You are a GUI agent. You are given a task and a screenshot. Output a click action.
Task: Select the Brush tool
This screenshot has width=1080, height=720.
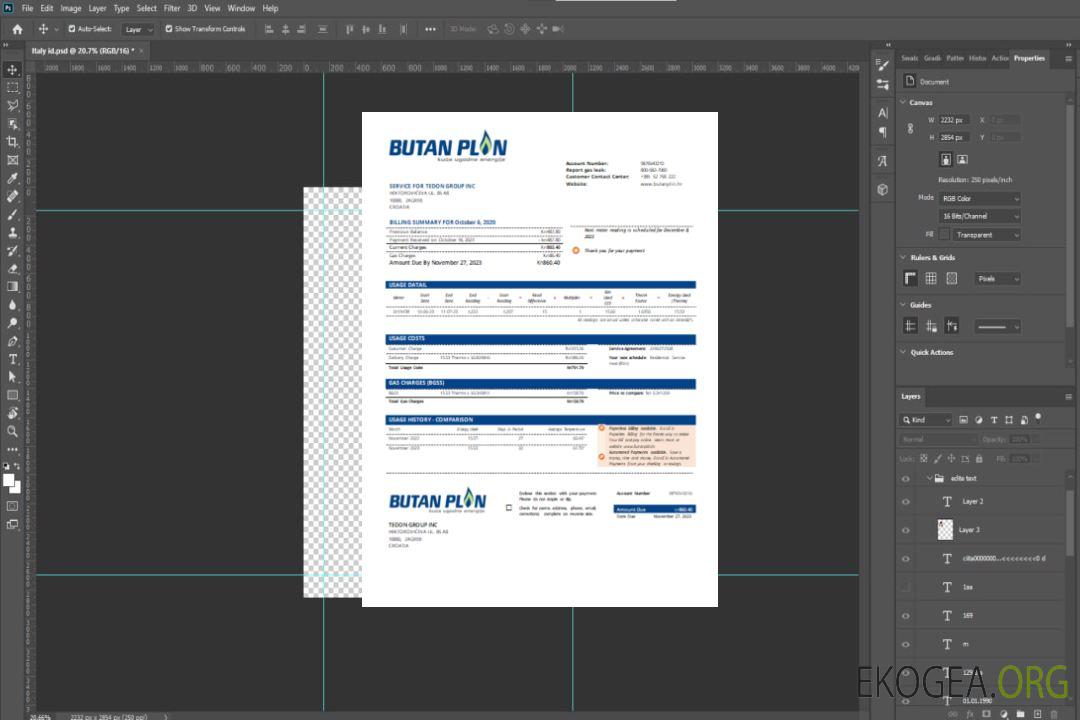[x=12, y=214]
